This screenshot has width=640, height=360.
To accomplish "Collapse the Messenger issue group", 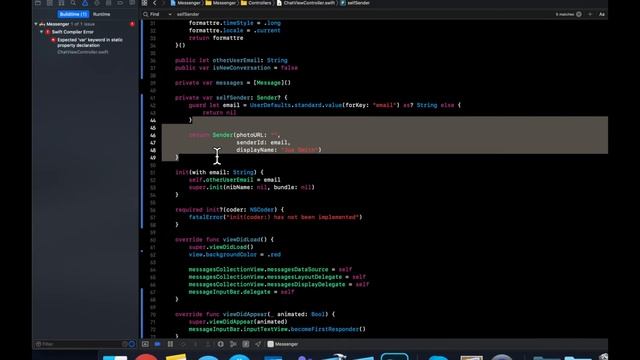I will tap(36, 24).
